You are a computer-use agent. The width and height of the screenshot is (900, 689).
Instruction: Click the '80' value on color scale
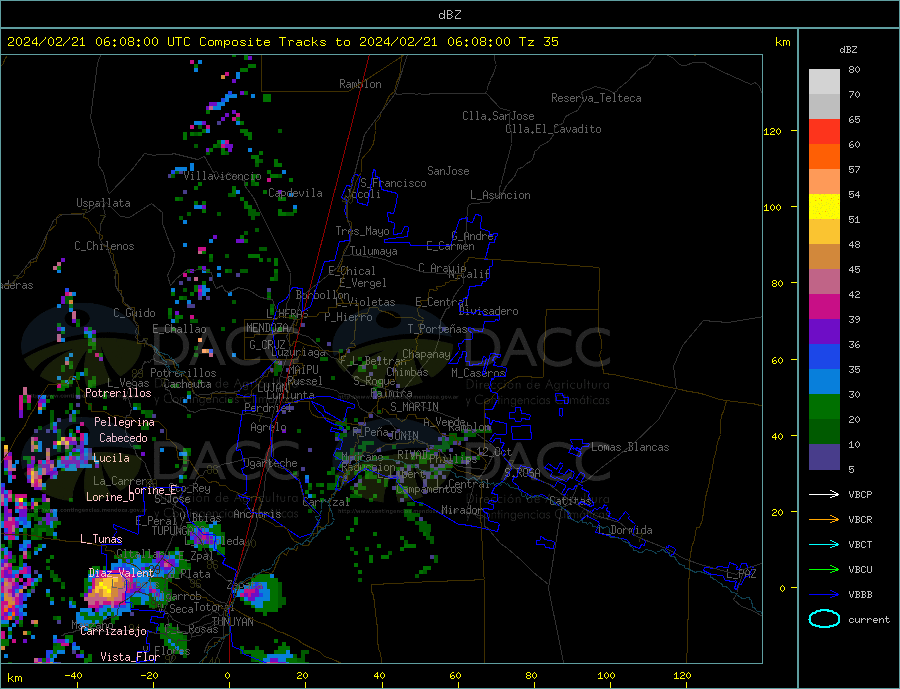click(854, 69)
